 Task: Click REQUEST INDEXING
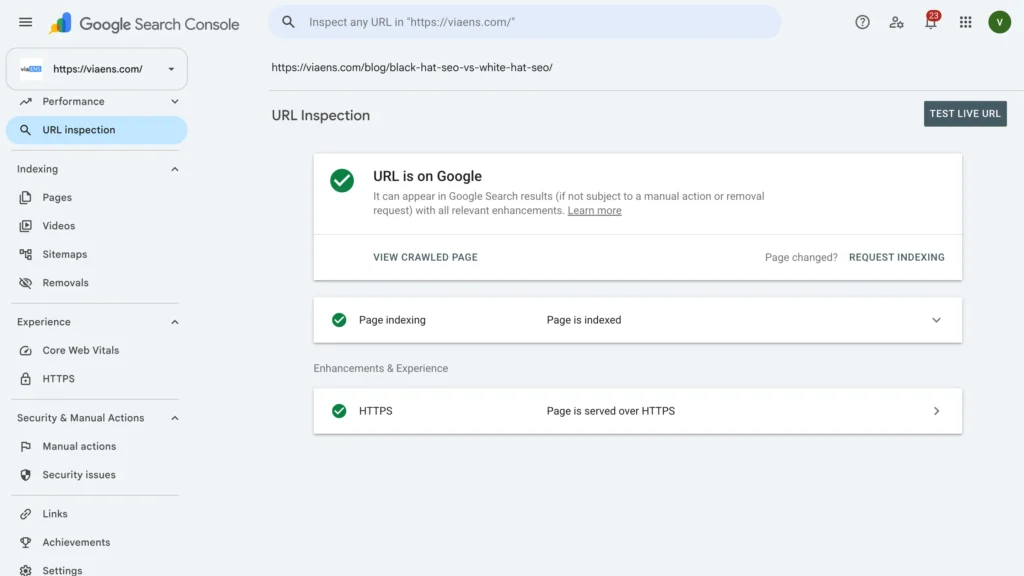896,257
